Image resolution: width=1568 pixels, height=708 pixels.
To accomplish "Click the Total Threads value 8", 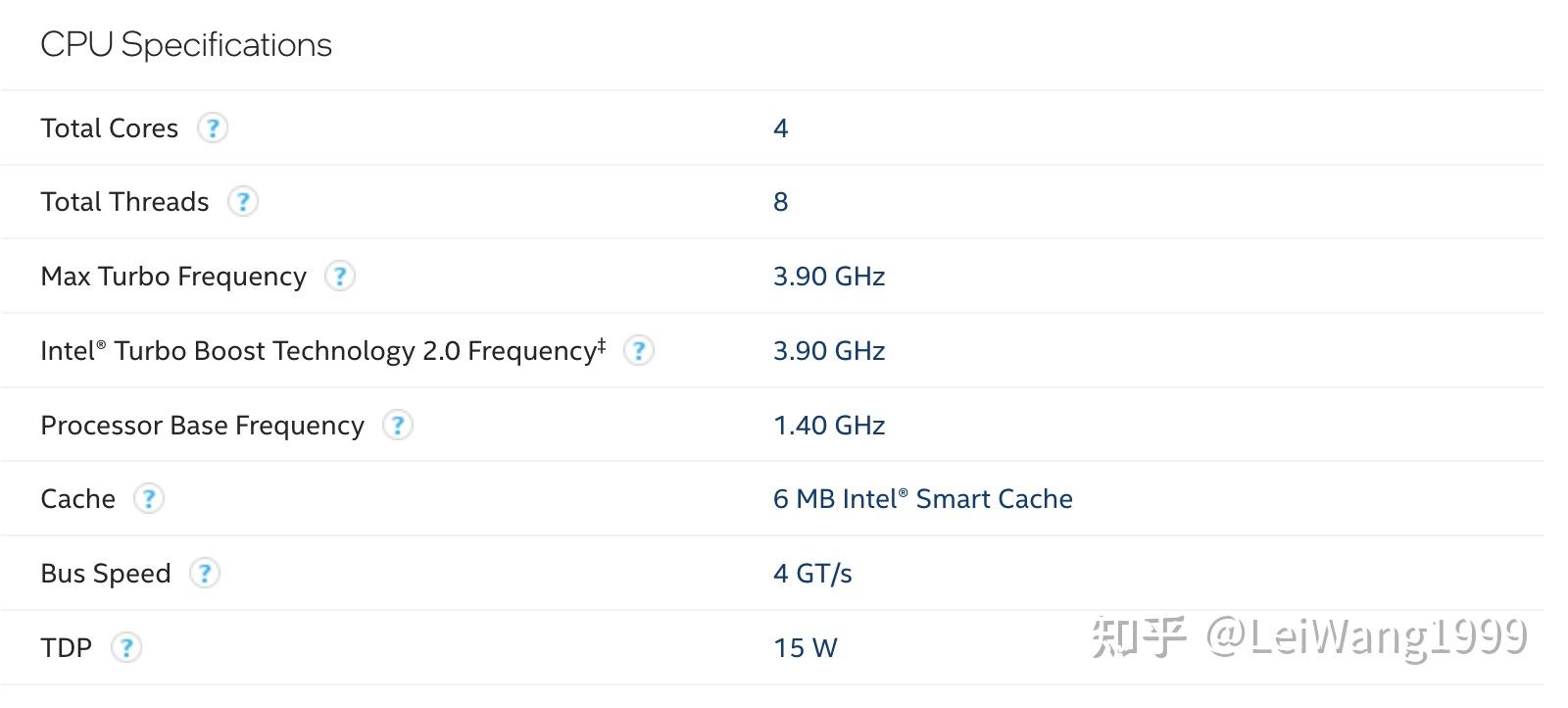I will (x=780, y=202).
